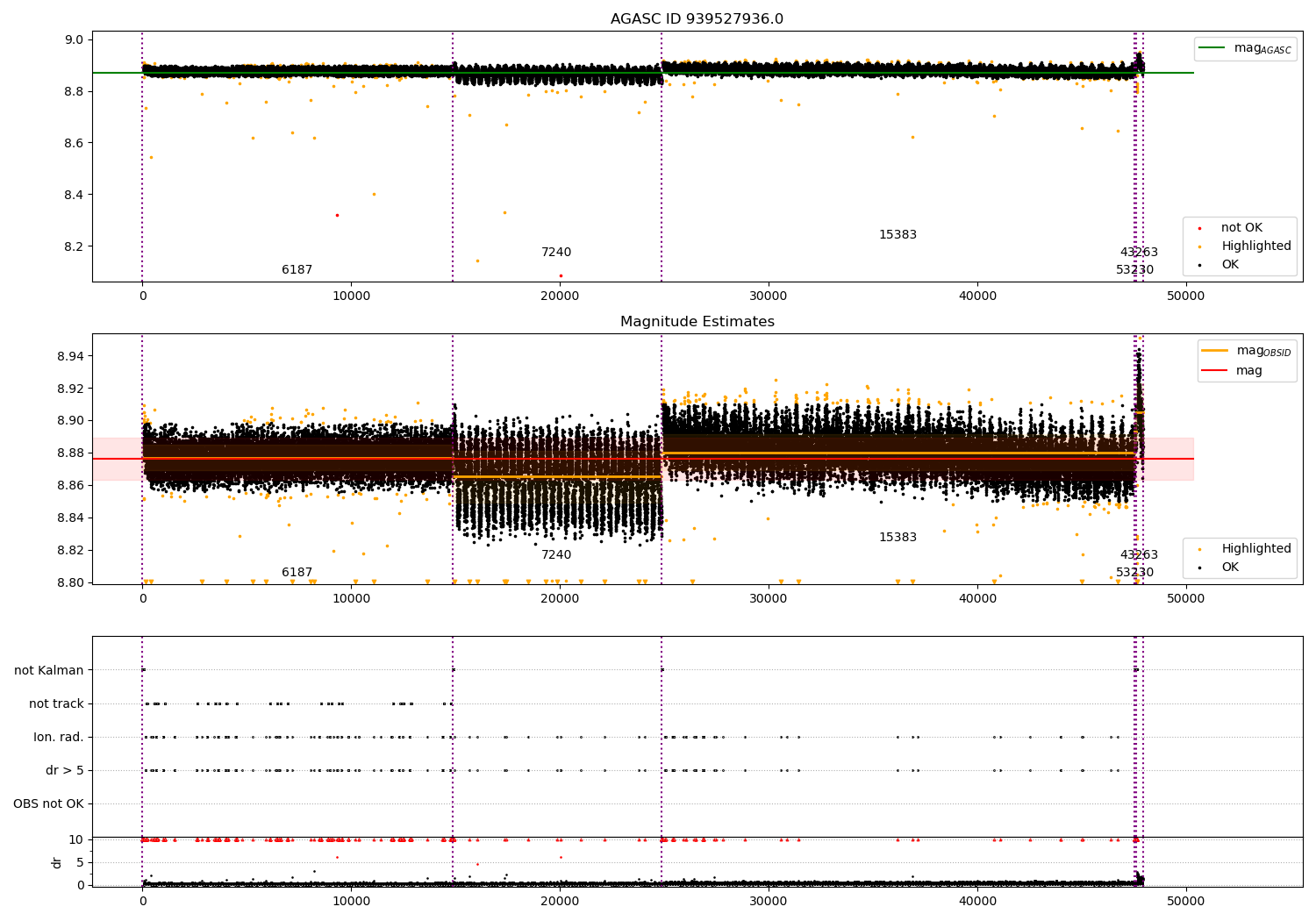The width and height of the screenshot is (1316, 921).
Task: Select the green mag AGASC legend line sample
Action: [x=1212, y=48]
